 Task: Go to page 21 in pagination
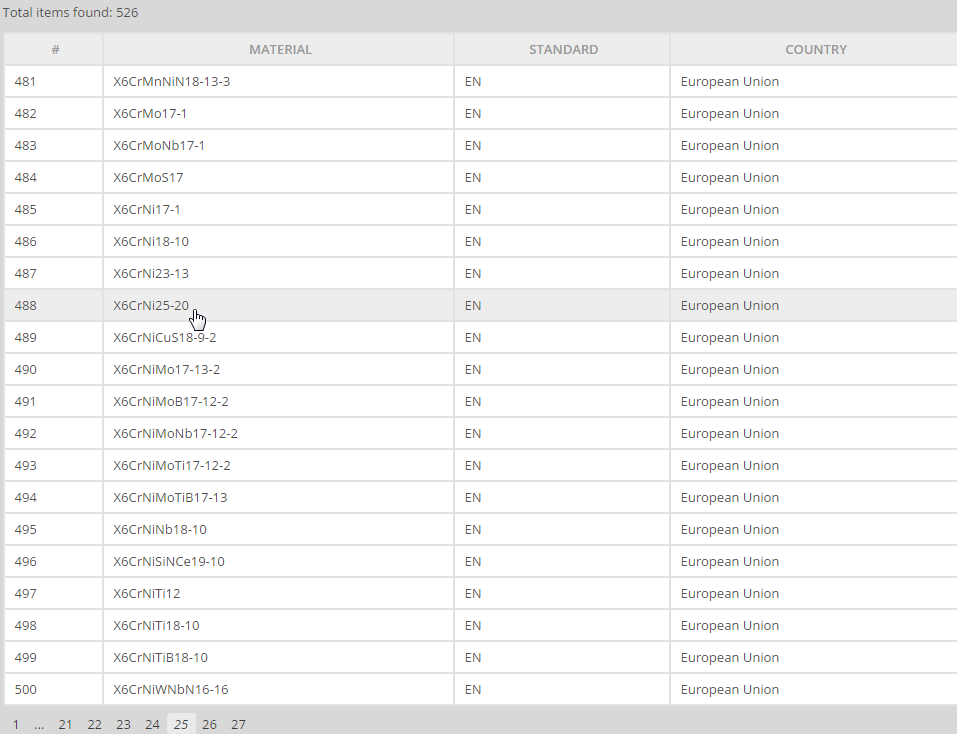(65, 724)
